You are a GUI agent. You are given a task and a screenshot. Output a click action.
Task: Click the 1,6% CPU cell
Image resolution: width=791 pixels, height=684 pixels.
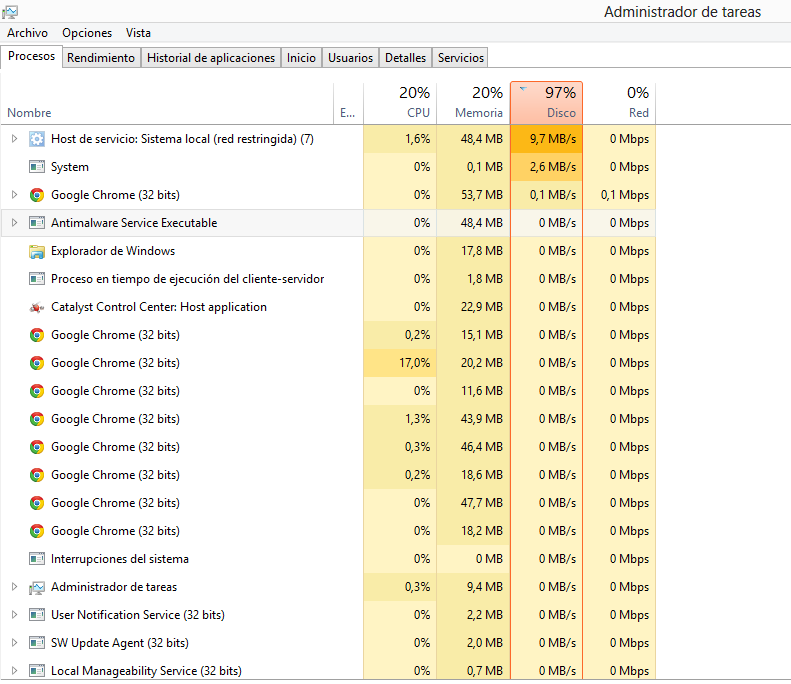click(400, 139)
